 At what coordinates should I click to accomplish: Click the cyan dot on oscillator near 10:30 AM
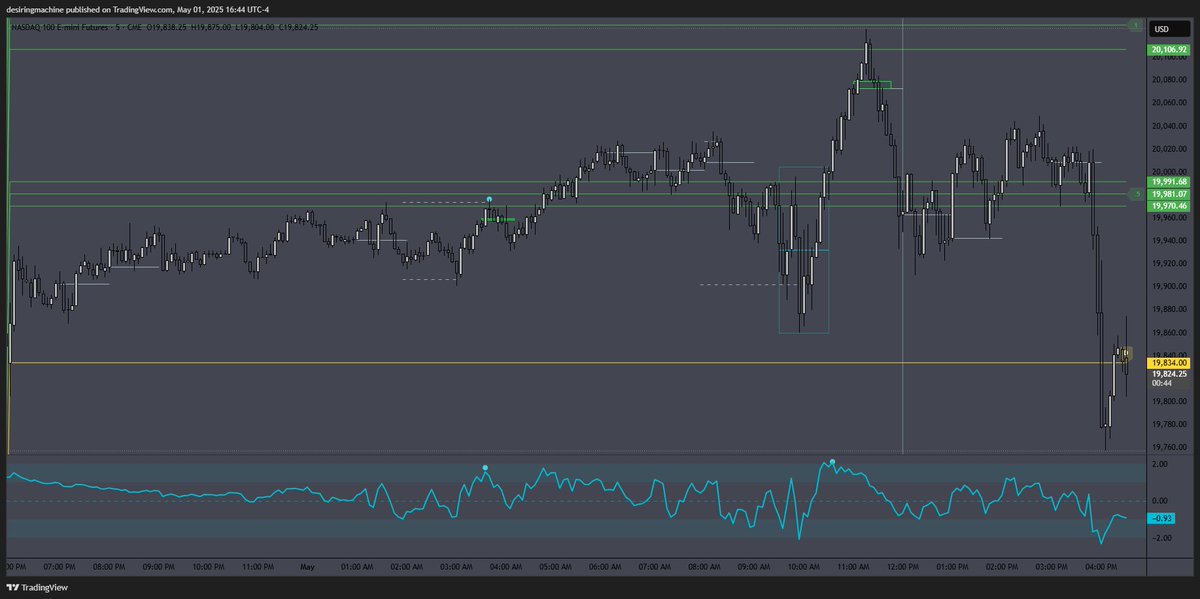click(x=832, y=461)
